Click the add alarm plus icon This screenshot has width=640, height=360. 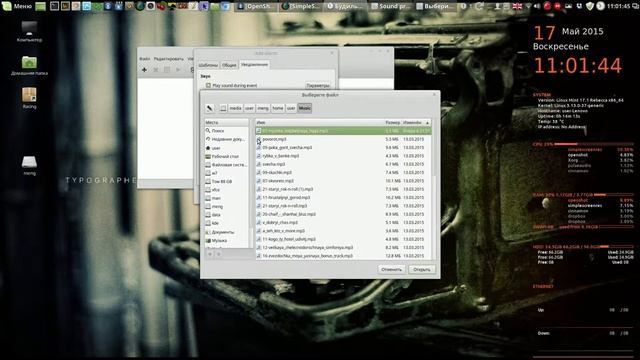(x=144, y=70)
